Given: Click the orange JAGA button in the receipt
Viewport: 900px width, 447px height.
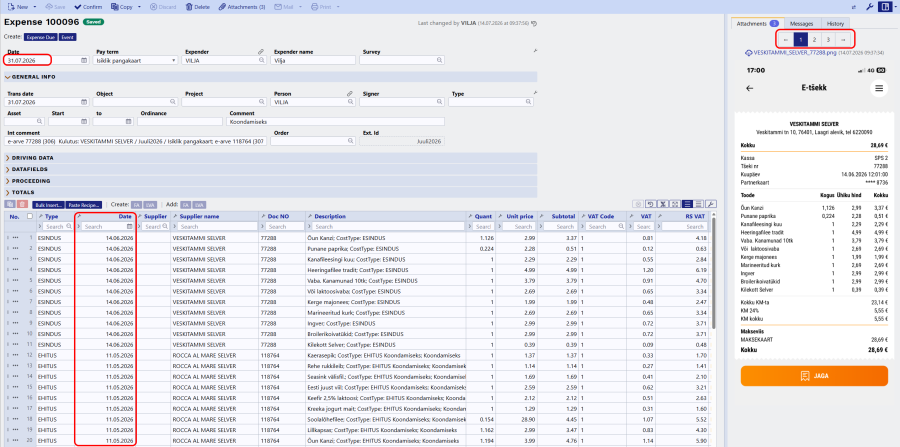Looking at the screenshot, I should pyautogui.click(x=814, y=376).
